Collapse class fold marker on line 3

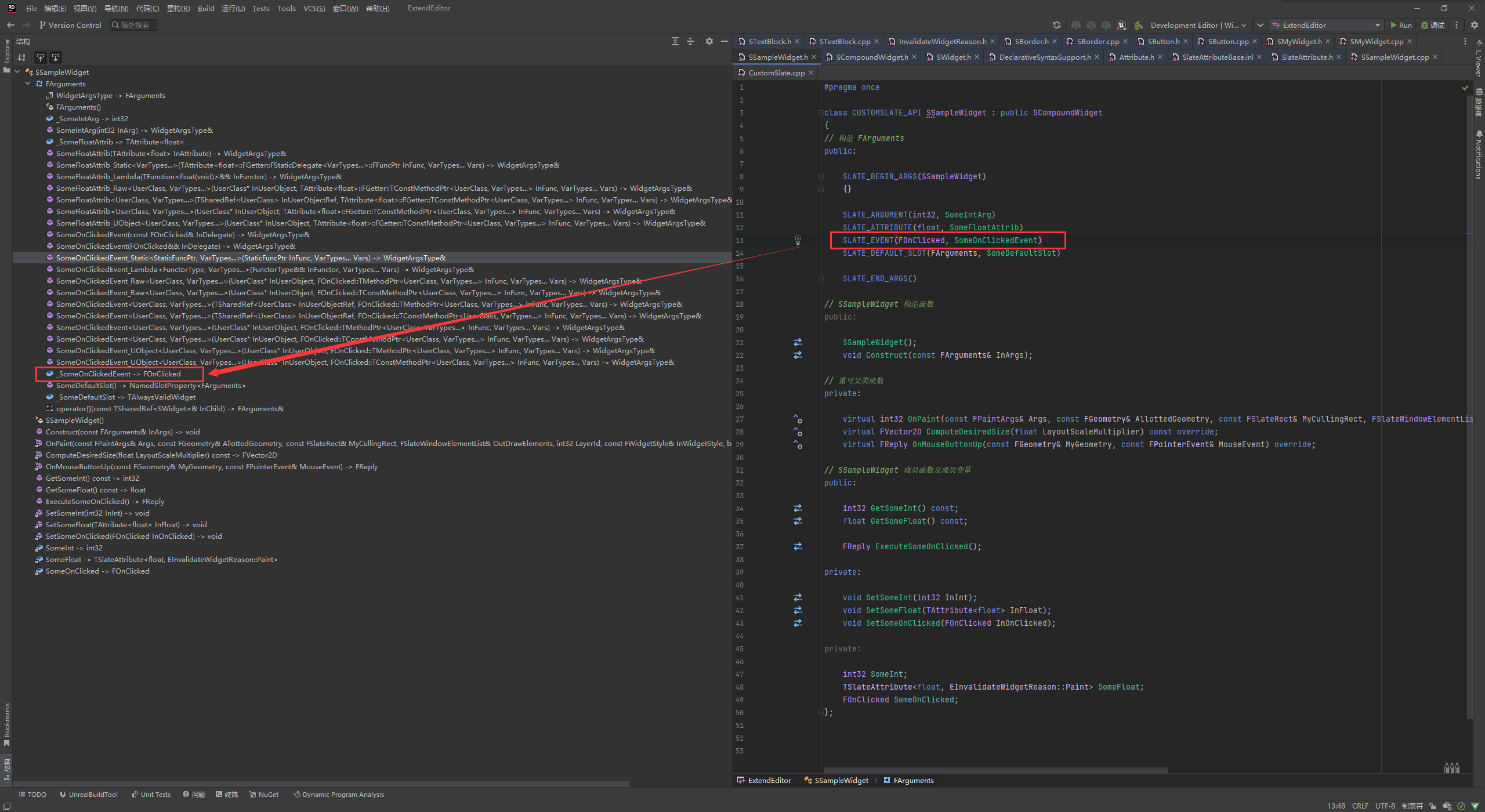point(821,113)
